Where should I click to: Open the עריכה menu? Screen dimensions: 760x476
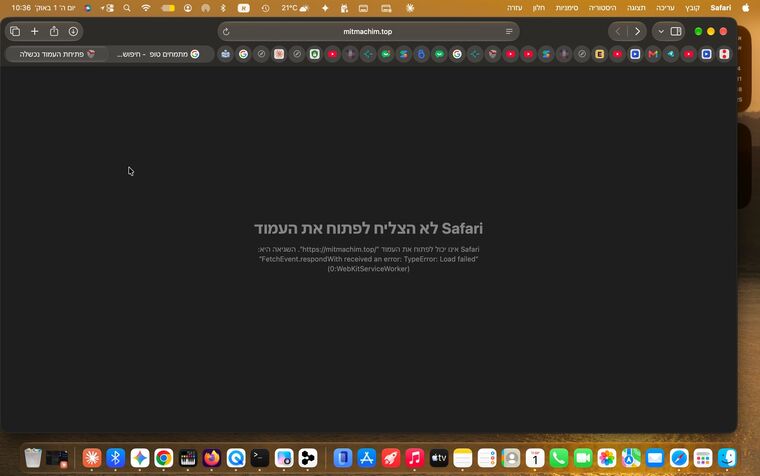[665, 8]
